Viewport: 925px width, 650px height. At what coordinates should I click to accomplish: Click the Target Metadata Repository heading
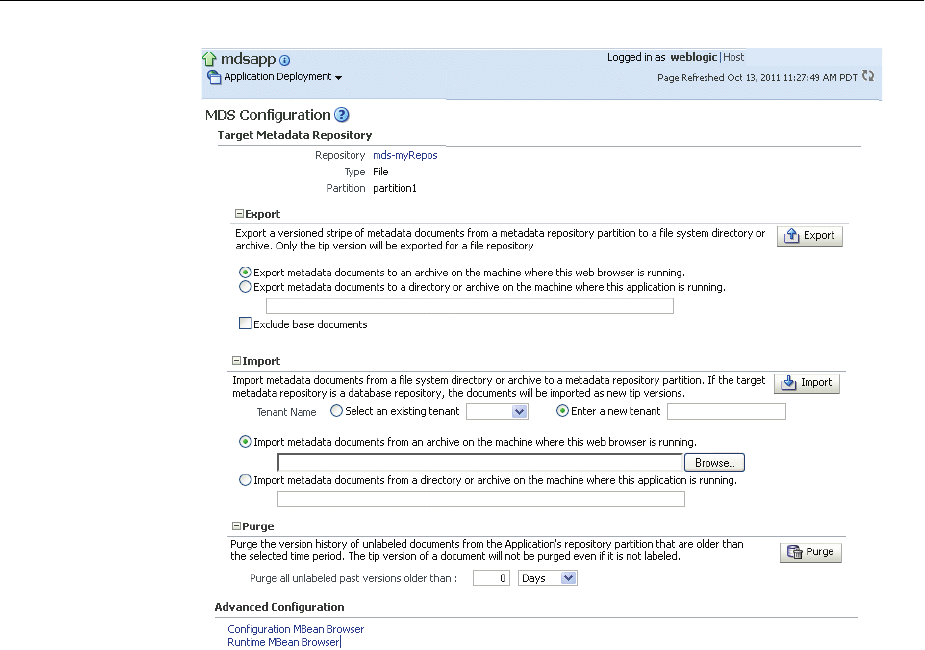(295, 135)
